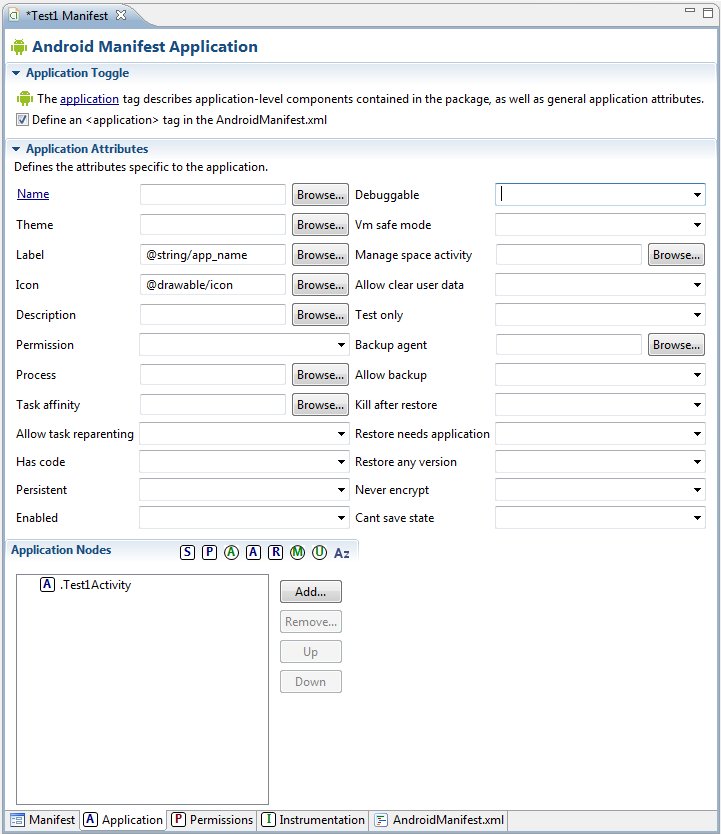Click Browse next to Backup agent field
This screenshot has height=834, width=721.
pyautogui.click(x=676, y=345)
